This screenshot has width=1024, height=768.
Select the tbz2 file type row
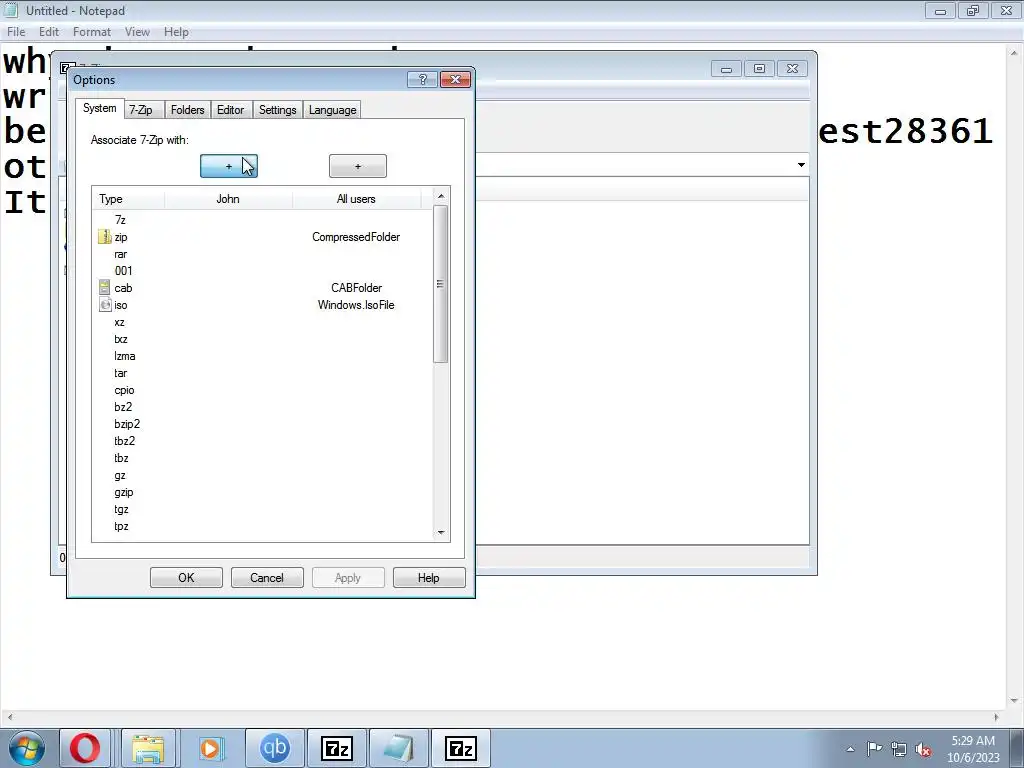[x=263, y=441]
